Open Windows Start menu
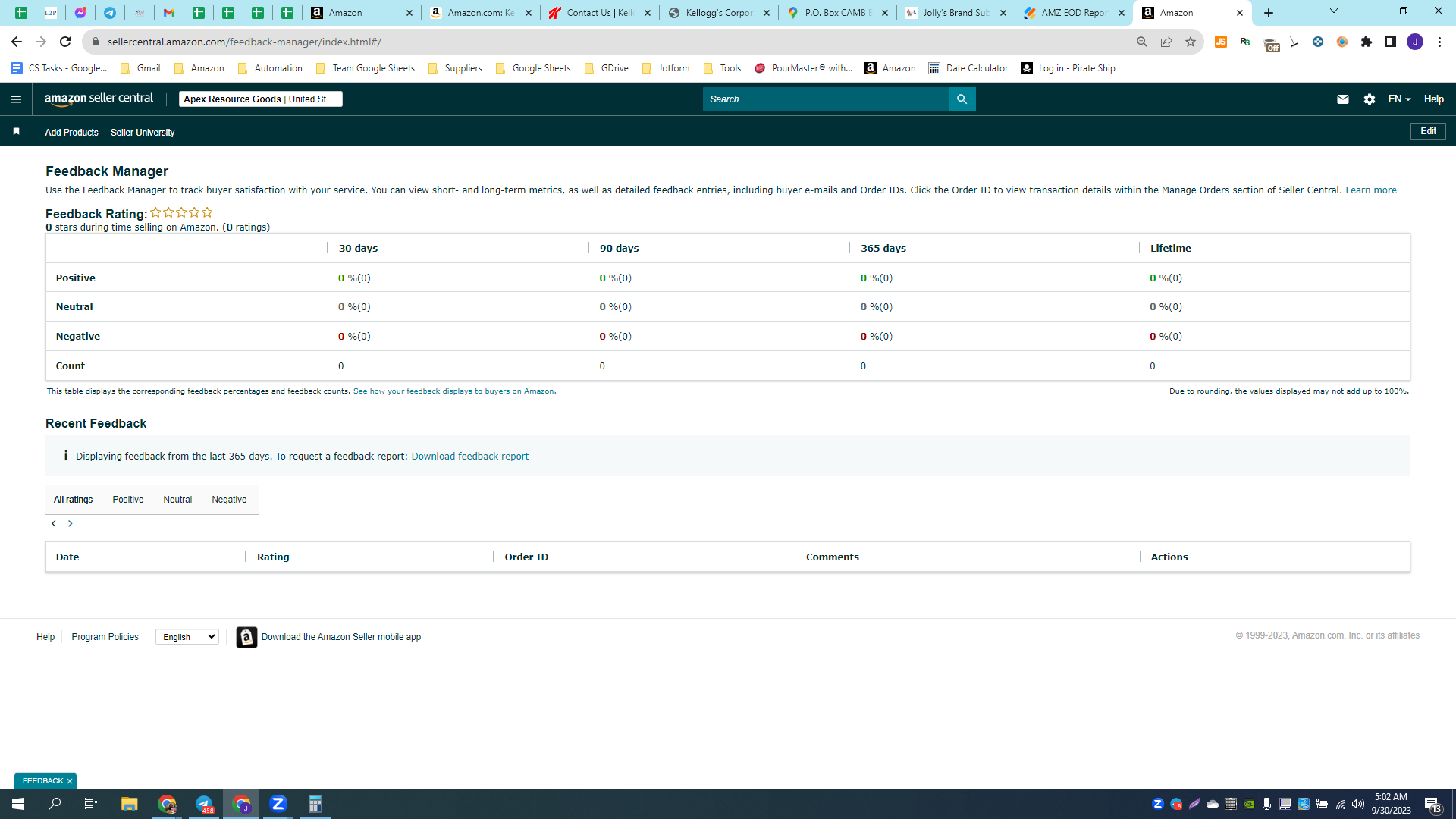This screenshot has height=819, width=1456. coord(18,804)
